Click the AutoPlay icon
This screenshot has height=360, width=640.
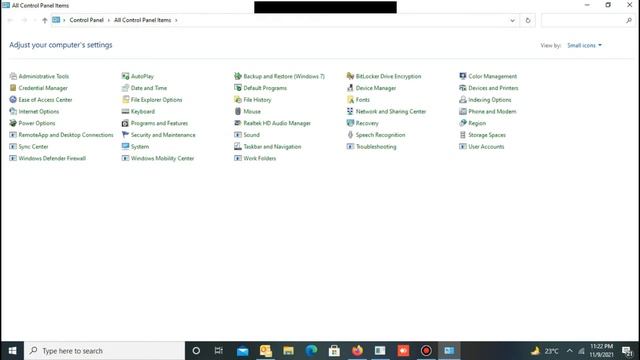click(x=125, y=76)
